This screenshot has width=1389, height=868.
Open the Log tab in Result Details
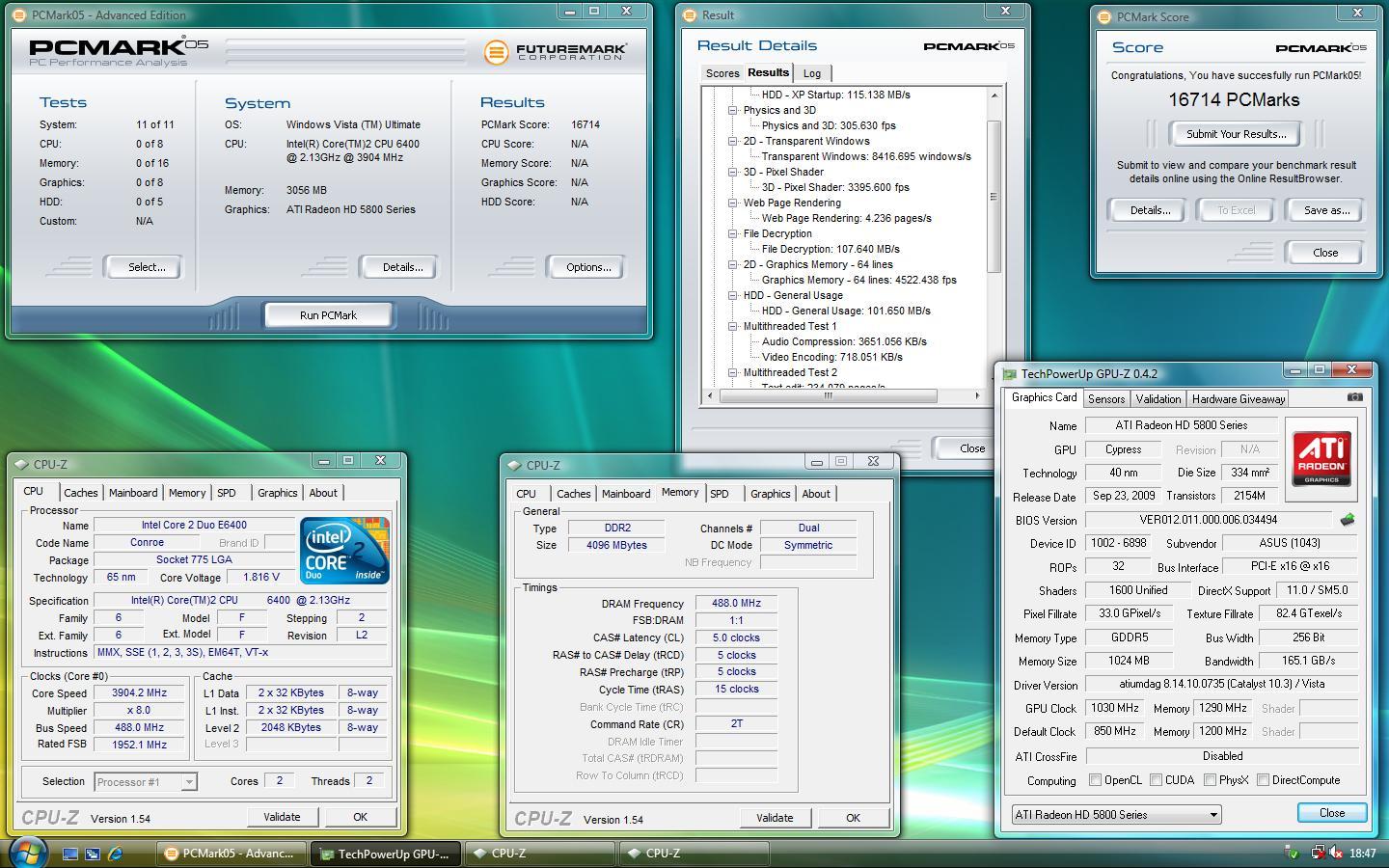[x=812, y=73]
